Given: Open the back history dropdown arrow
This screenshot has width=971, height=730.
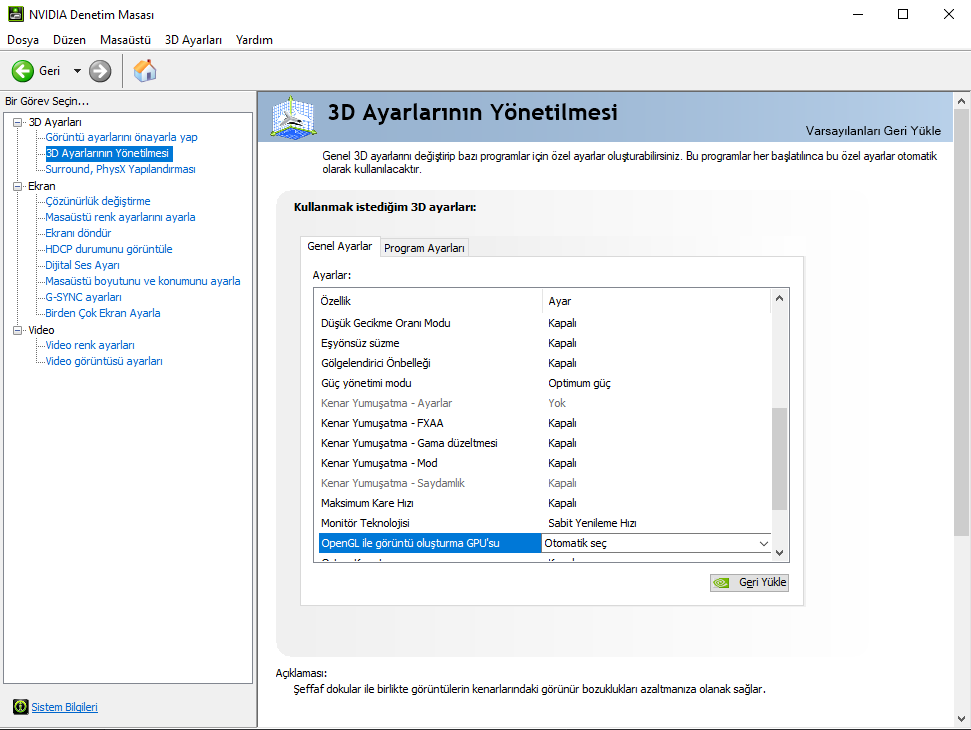Looking at the screenshot, I should [x=77, y=71].
